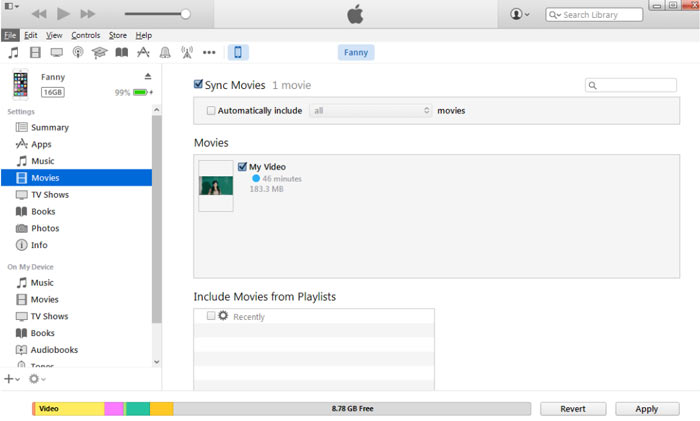The image size is (700, 421).
Task: Open the Help menu
Action: pyautogui.click(x=144, y=35)
